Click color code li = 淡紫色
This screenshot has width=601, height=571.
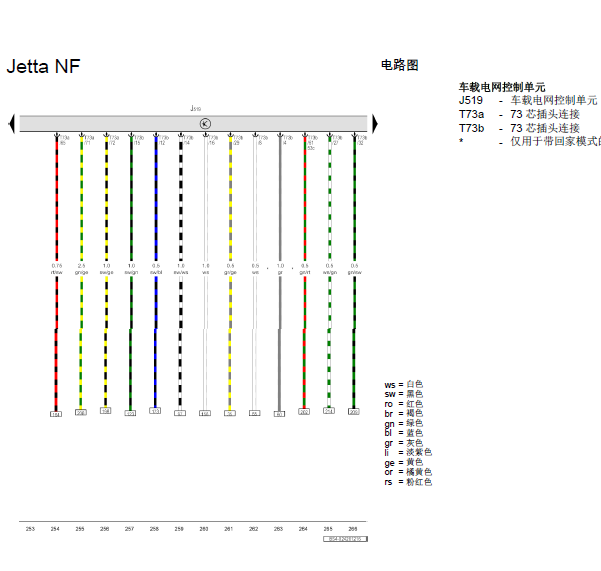[408, 453]
